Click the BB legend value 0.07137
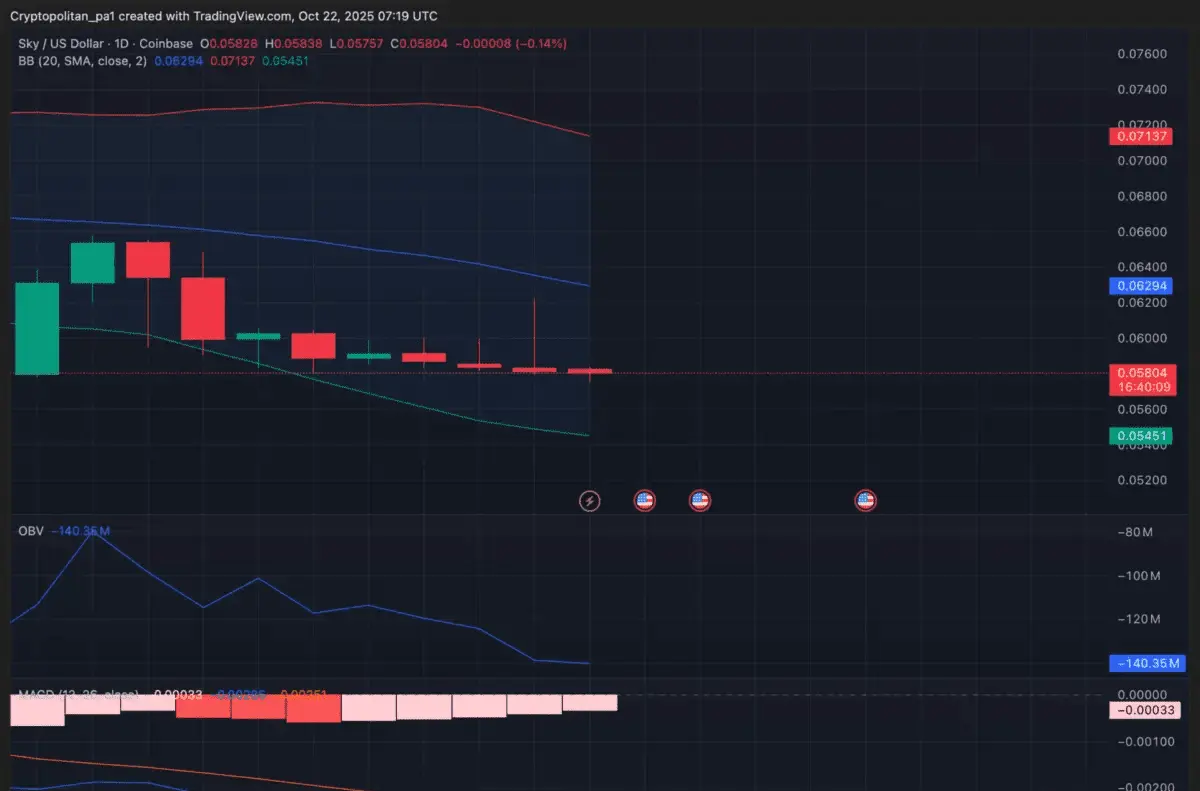The width and height of the screenshot is (1200, 791). (x=232, y=61)
